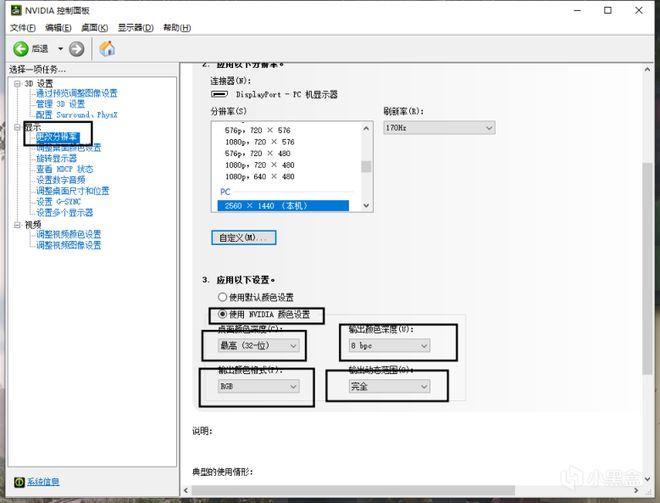Select 1080p, 720 × 576 resolution entry

[259, 143]
